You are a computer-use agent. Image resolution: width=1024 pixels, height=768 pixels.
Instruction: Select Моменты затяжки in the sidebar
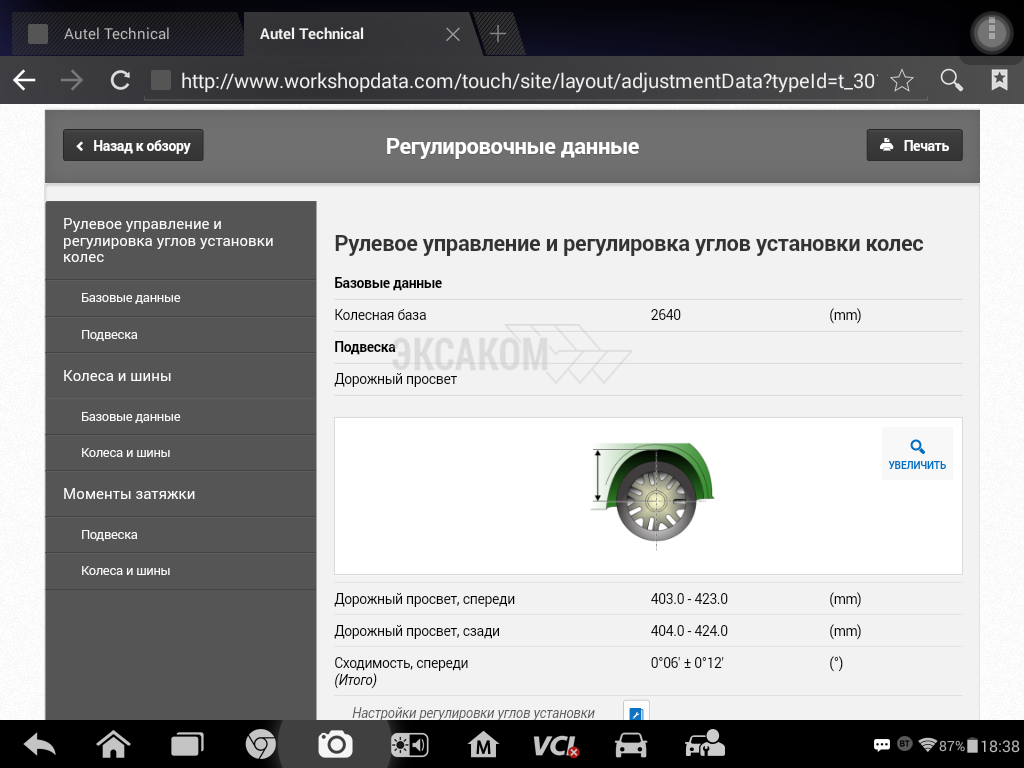(129, 494)
